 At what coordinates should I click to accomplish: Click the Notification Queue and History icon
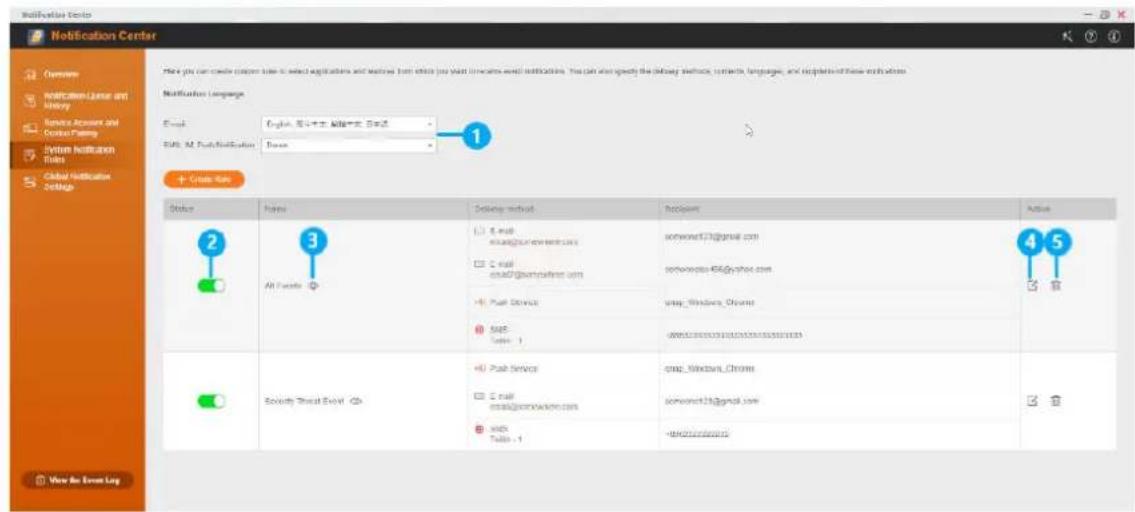30,100
